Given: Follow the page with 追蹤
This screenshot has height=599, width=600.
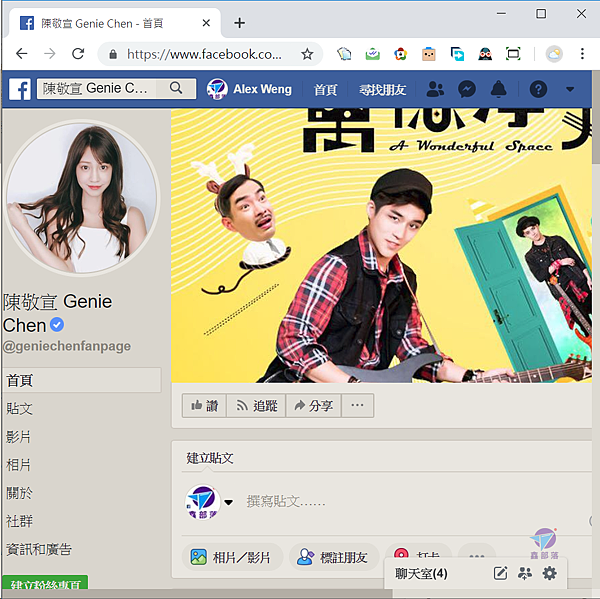Looking at the screenshot, I should (x=256, y=405).
